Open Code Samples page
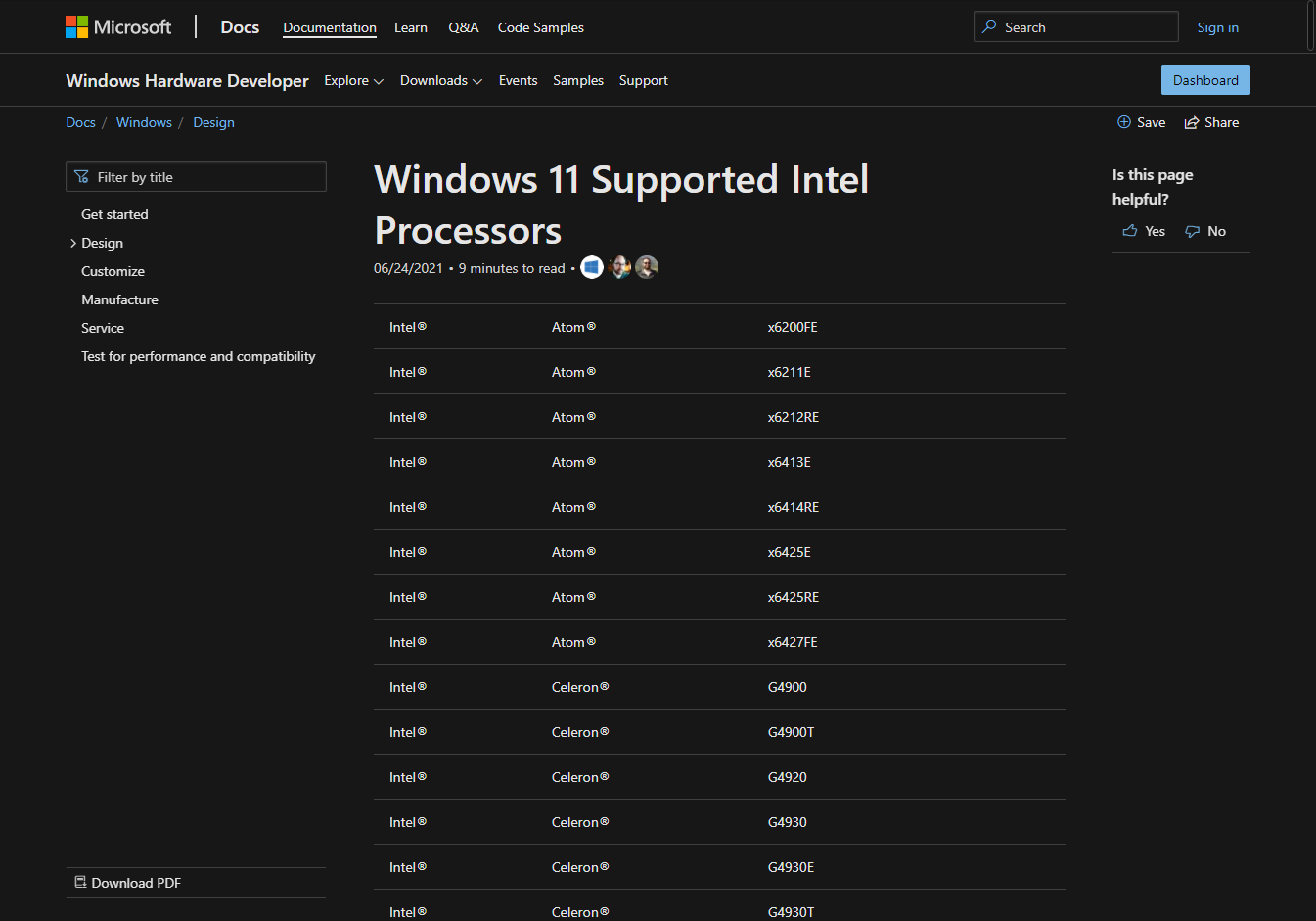This screenshot has height=921, width=1316. click(x=541, y=27)
